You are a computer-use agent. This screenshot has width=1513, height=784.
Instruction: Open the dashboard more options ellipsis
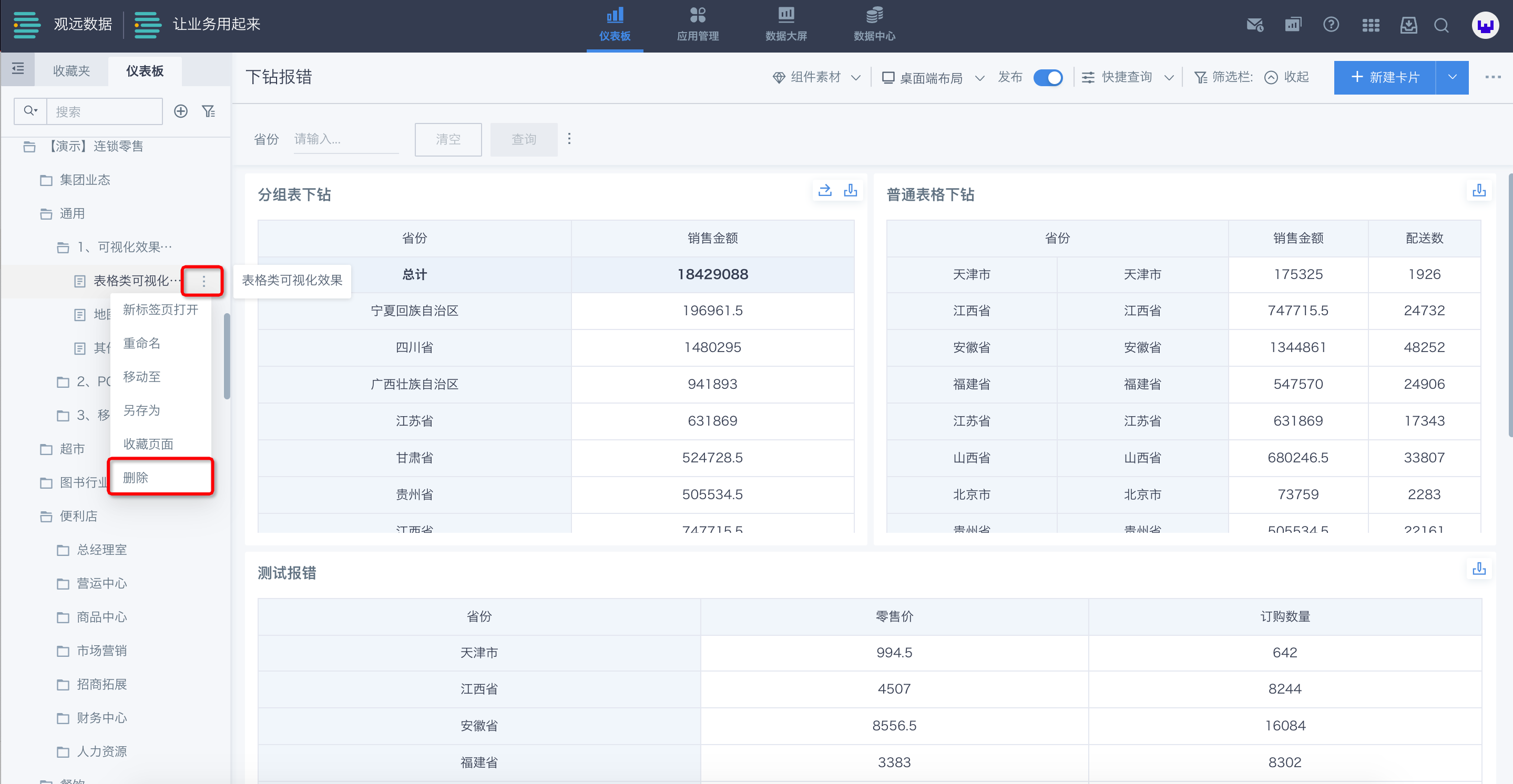[1492, 78]
